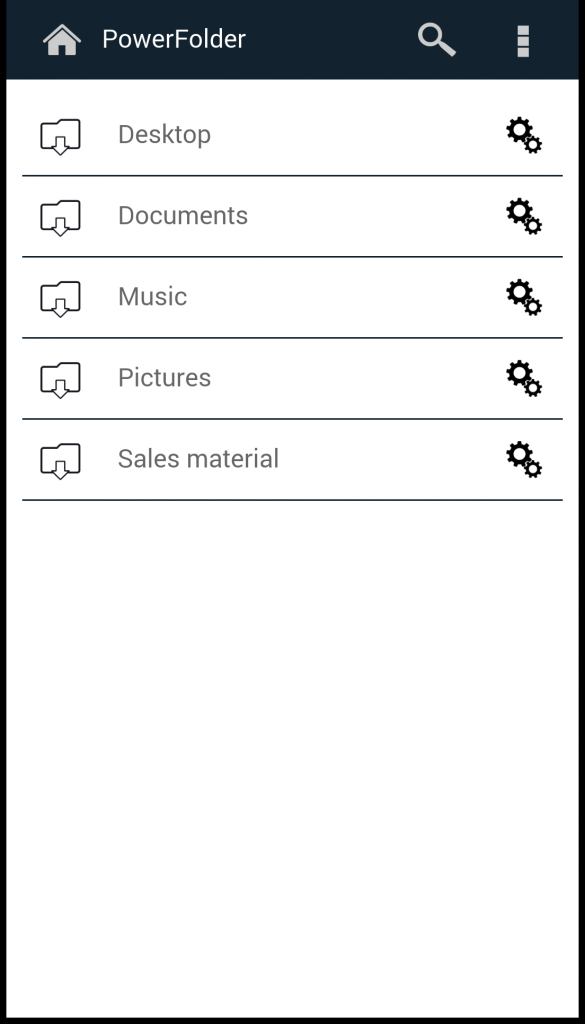Open settings gears for the Documents folder

point(522,216)
